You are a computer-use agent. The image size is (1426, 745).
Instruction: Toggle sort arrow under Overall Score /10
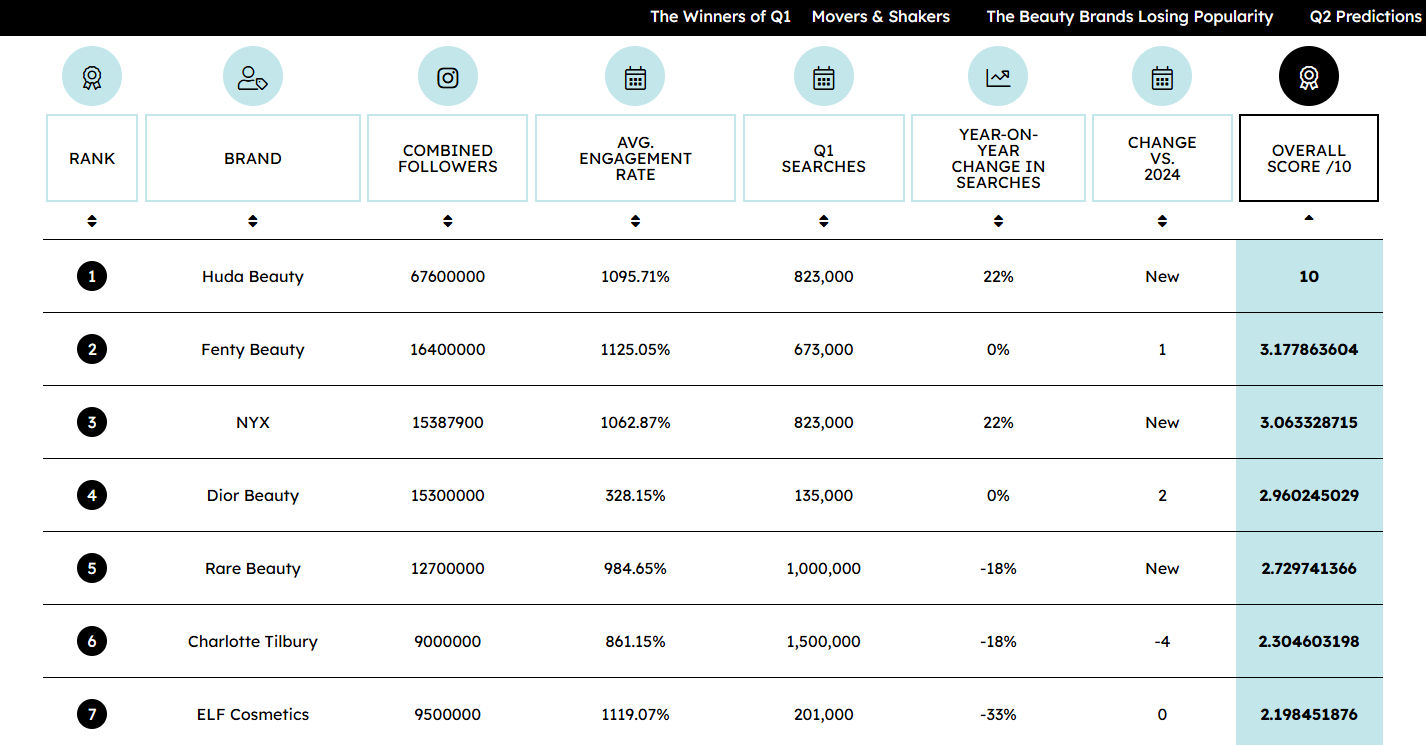[1309, 218]
